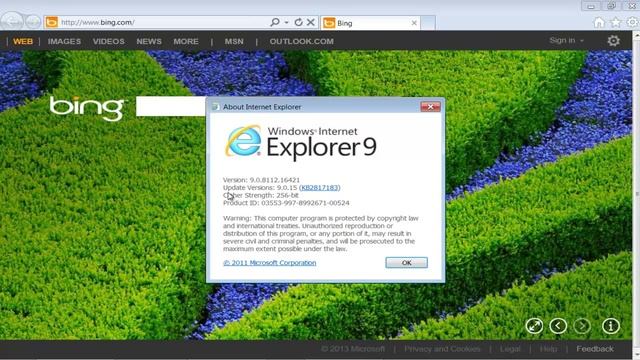Click the search magnifier in the address bar
The image size is (640, 360).
pos(275,22)
